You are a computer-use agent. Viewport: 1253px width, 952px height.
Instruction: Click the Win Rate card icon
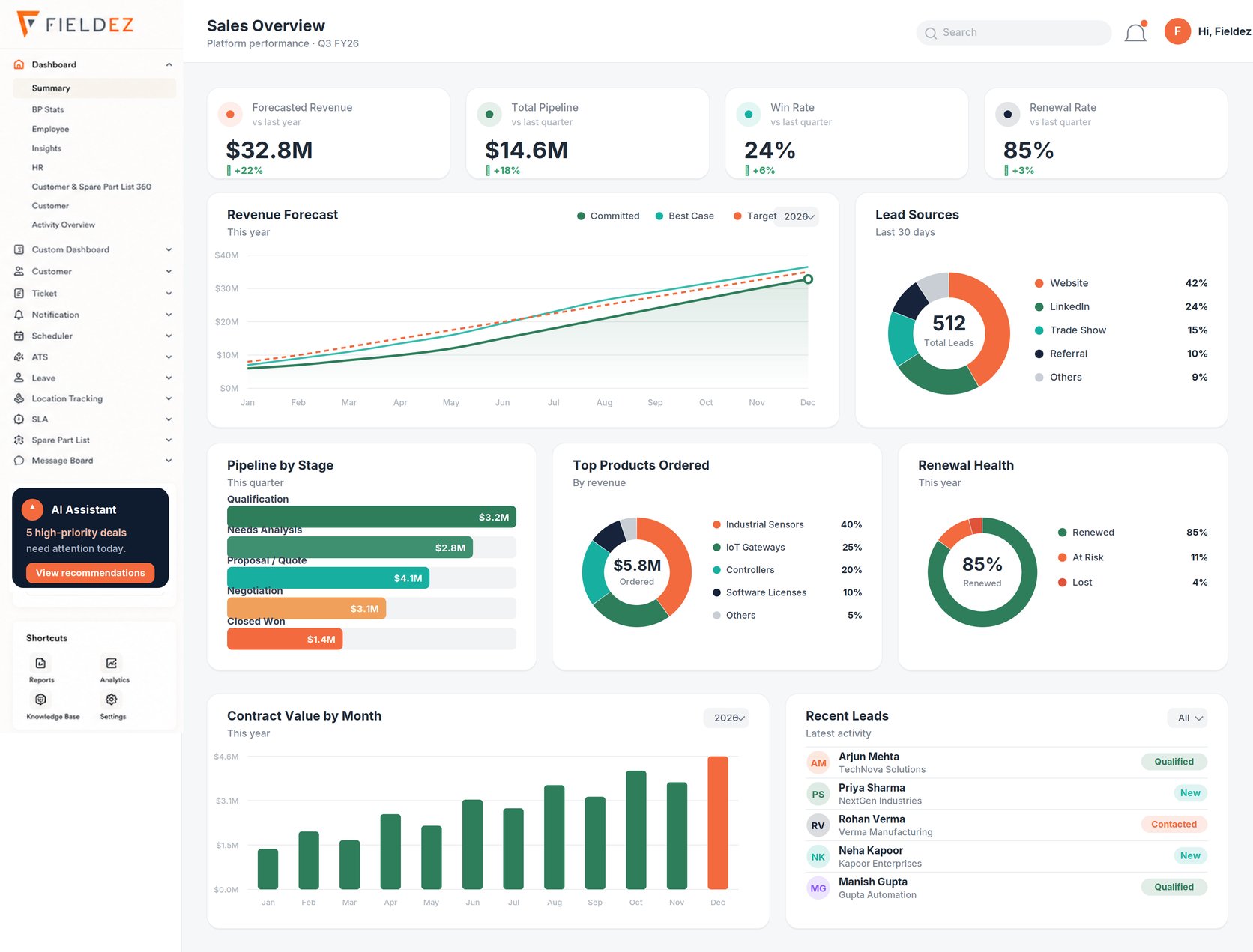pyautogui.click(x=749, y=115)
